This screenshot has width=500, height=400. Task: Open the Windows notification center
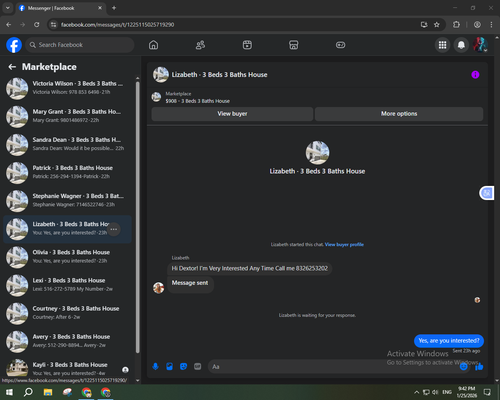coord(487,392)
